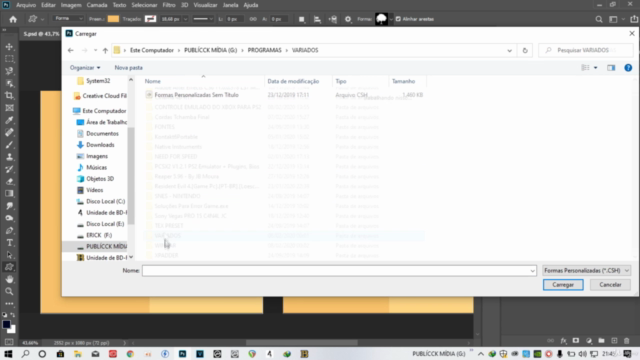Select the Hand tool
The height and width of the screenshot is (360, 640).
pos(9,280)
